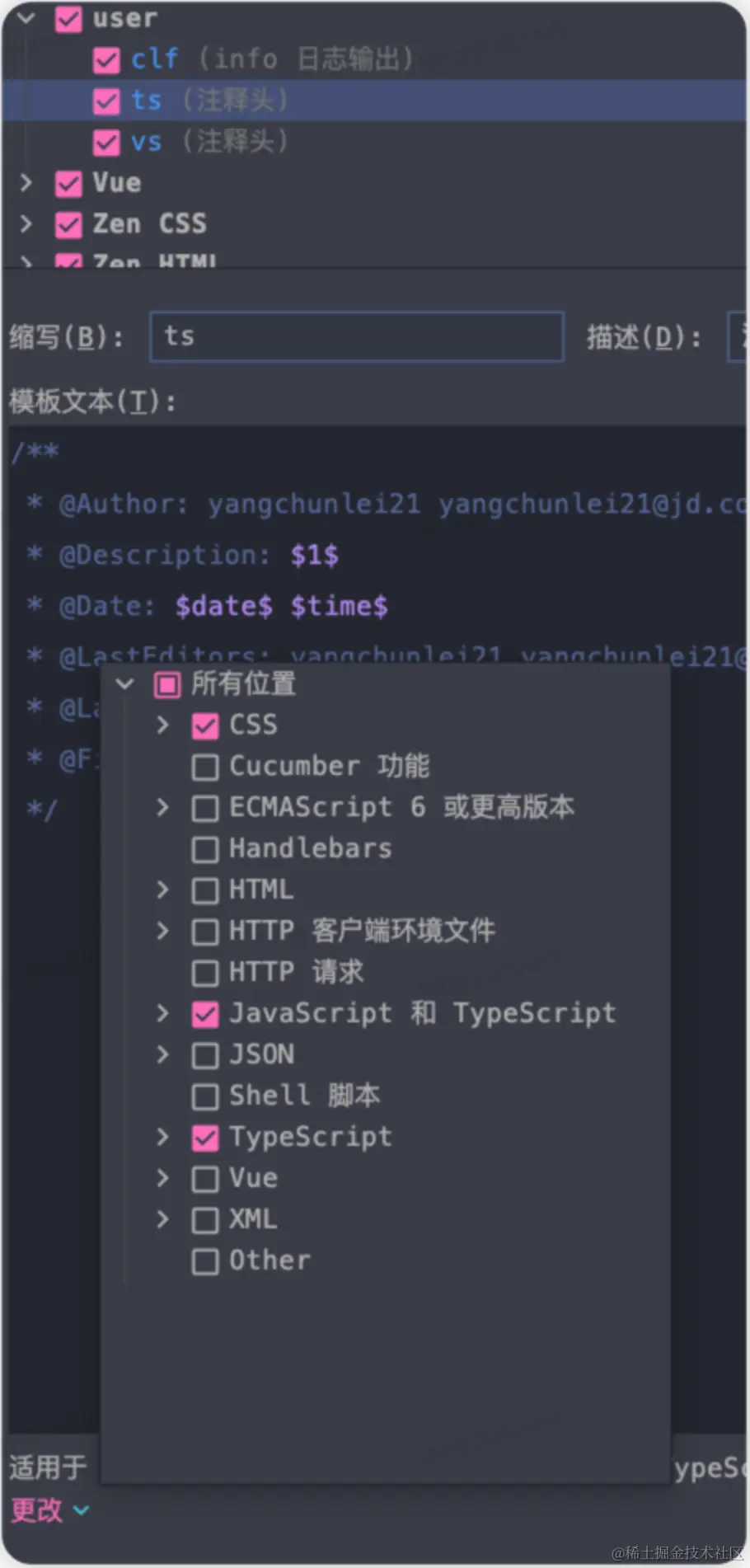
Task: Expand the HTML context node
Action: [x=162, y=890]
